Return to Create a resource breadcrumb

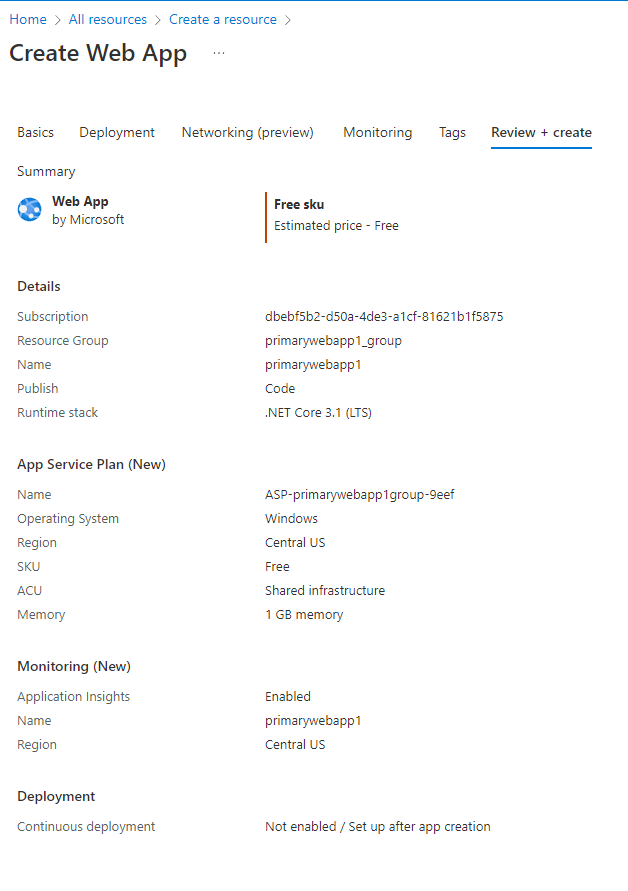(222, 19)
